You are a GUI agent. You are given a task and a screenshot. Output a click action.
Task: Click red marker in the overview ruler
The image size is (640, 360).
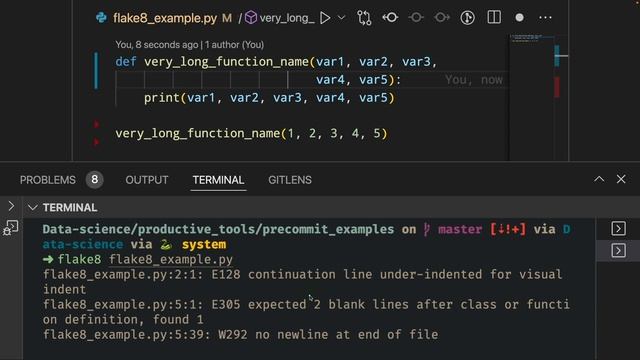click(557, 87)
